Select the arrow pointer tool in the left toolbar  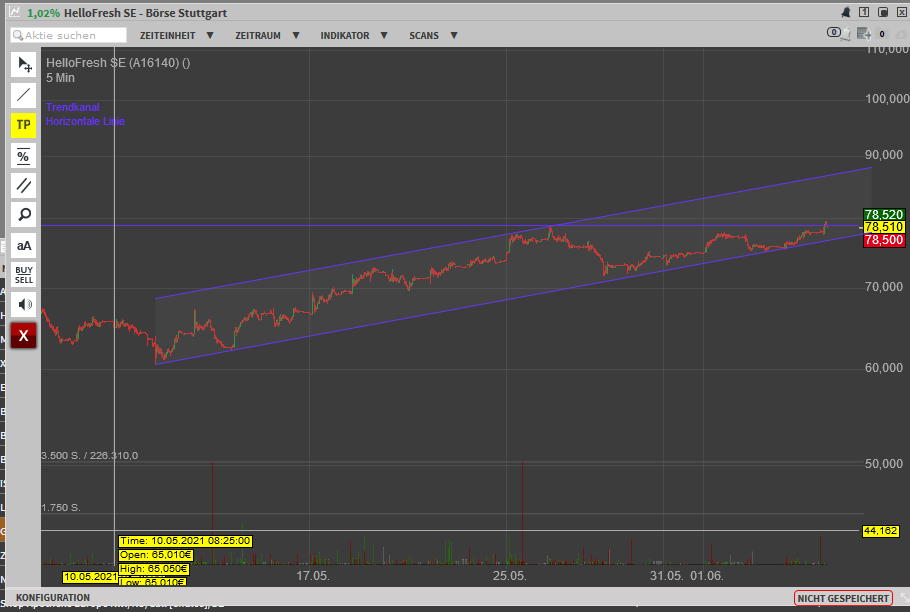point(24,64)
